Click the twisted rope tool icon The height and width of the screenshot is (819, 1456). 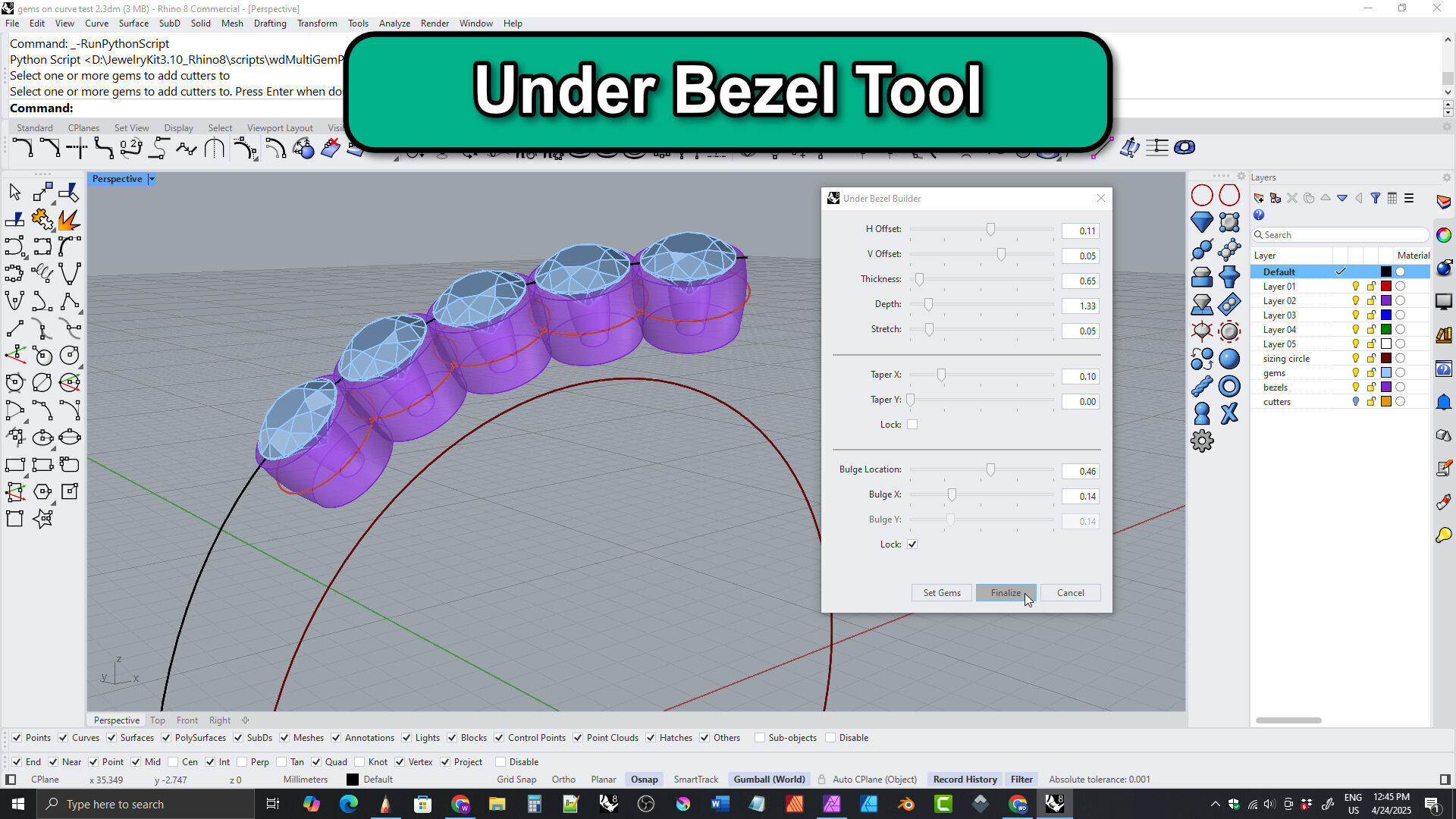pyautogui.click(x=1202, y=387)
